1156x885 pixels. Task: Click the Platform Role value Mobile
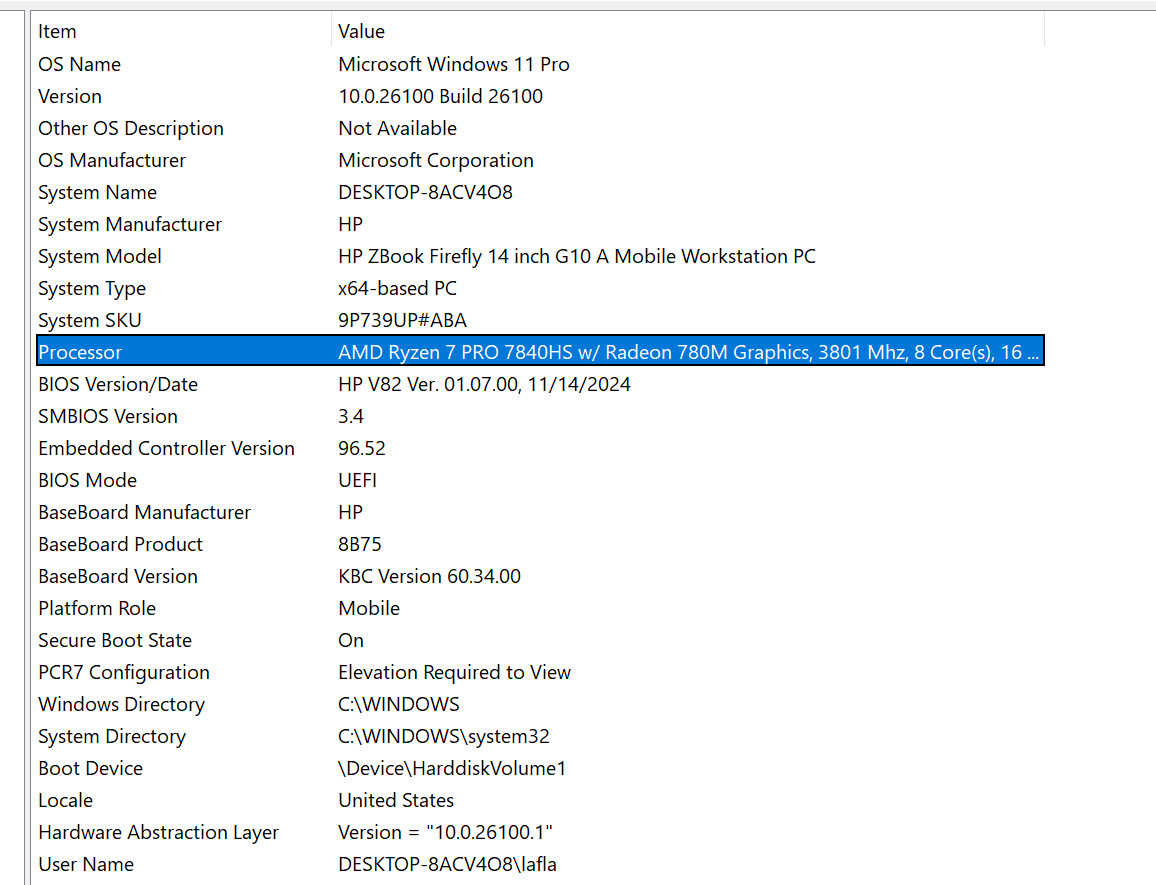[x=369, y=608]
